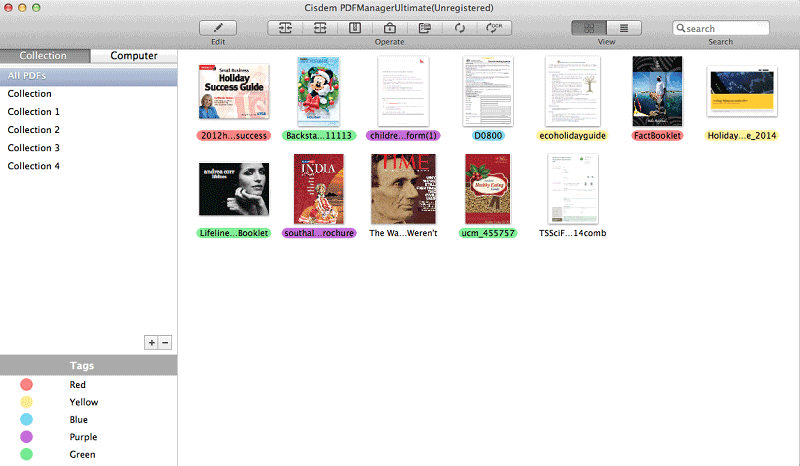Click the 'The Wa...Weren't' file label
This screenshot has height=466, width=800.
coord(403,233)
